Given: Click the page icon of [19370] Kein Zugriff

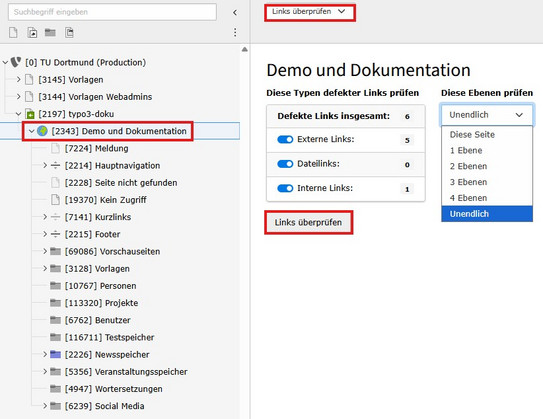Looking at the screenshot, I should tap(55, 200).
